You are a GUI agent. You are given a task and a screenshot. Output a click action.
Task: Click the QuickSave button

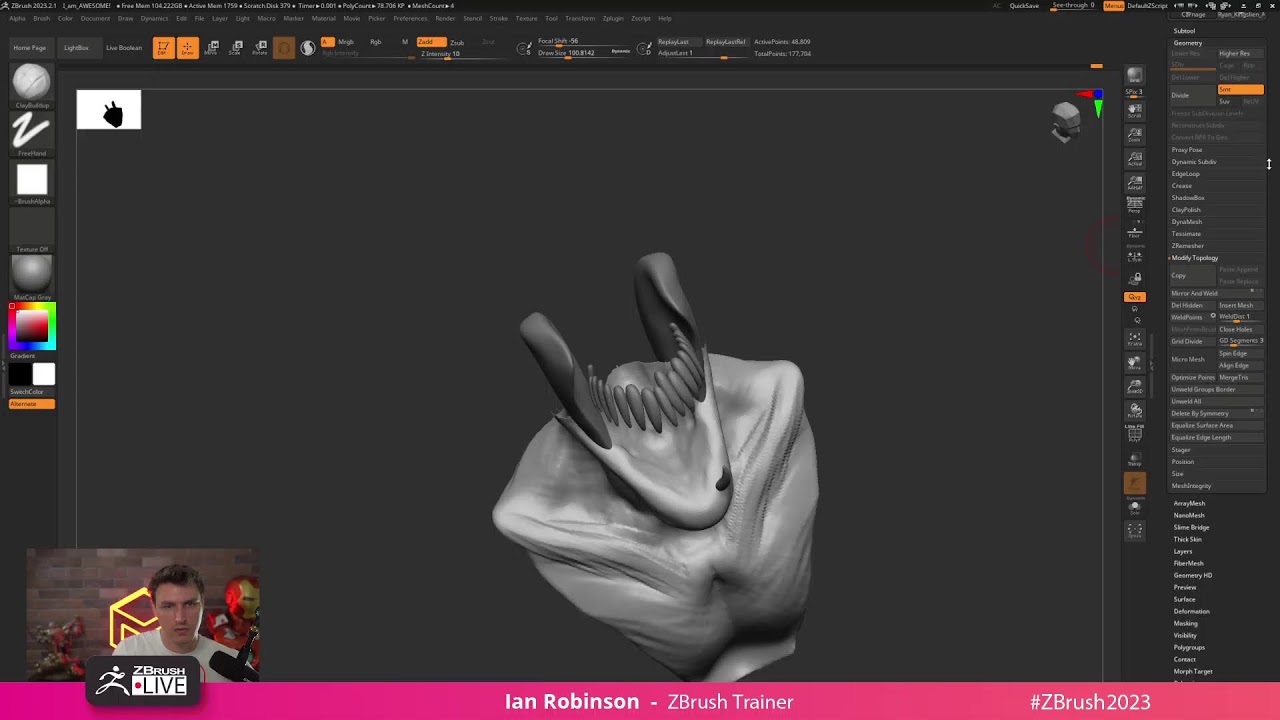pos(1024,6)
